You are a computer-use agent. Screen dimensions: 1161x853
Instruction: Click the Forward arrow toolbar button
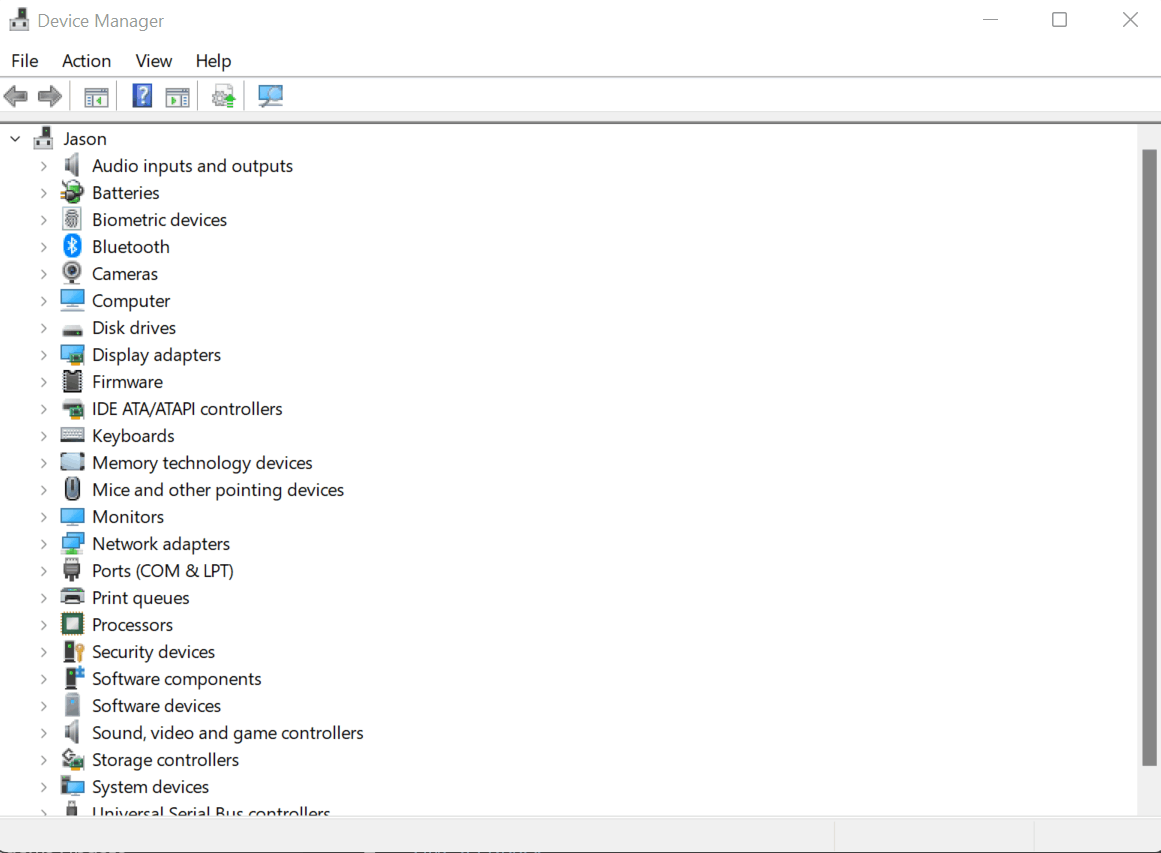tap(50, 96)
